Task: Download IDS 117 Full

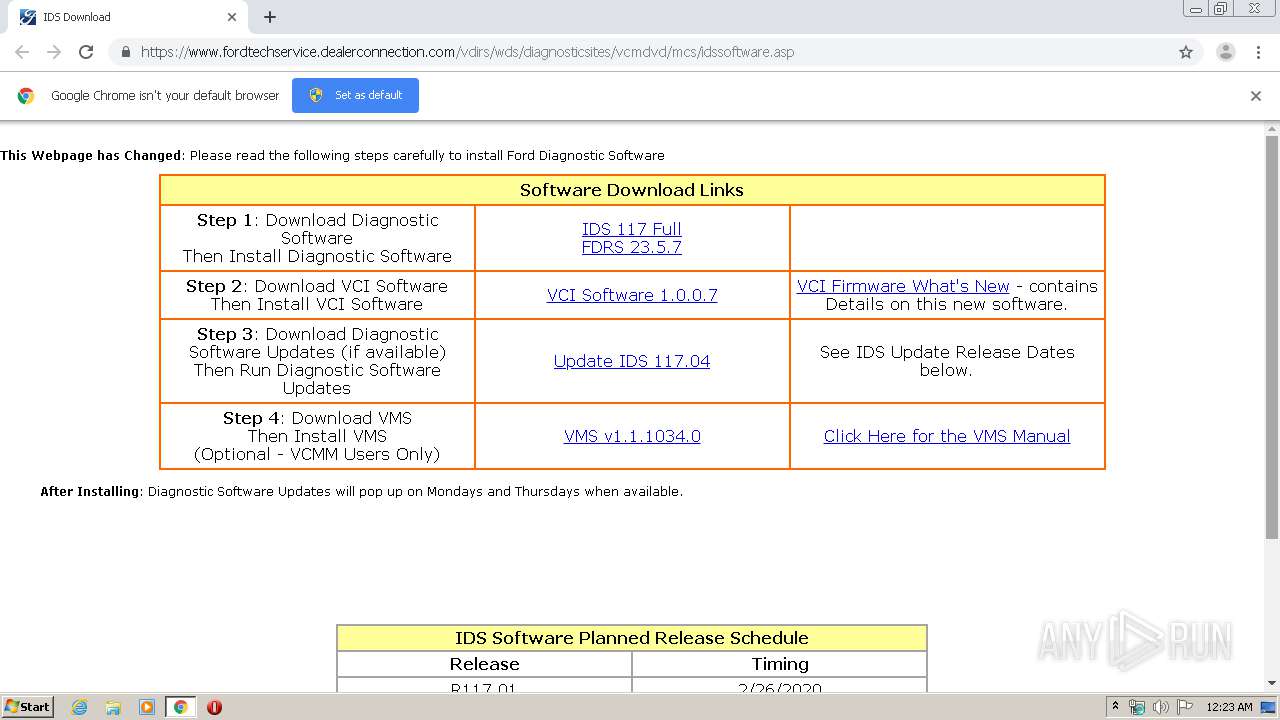Action: click(632, 229)
